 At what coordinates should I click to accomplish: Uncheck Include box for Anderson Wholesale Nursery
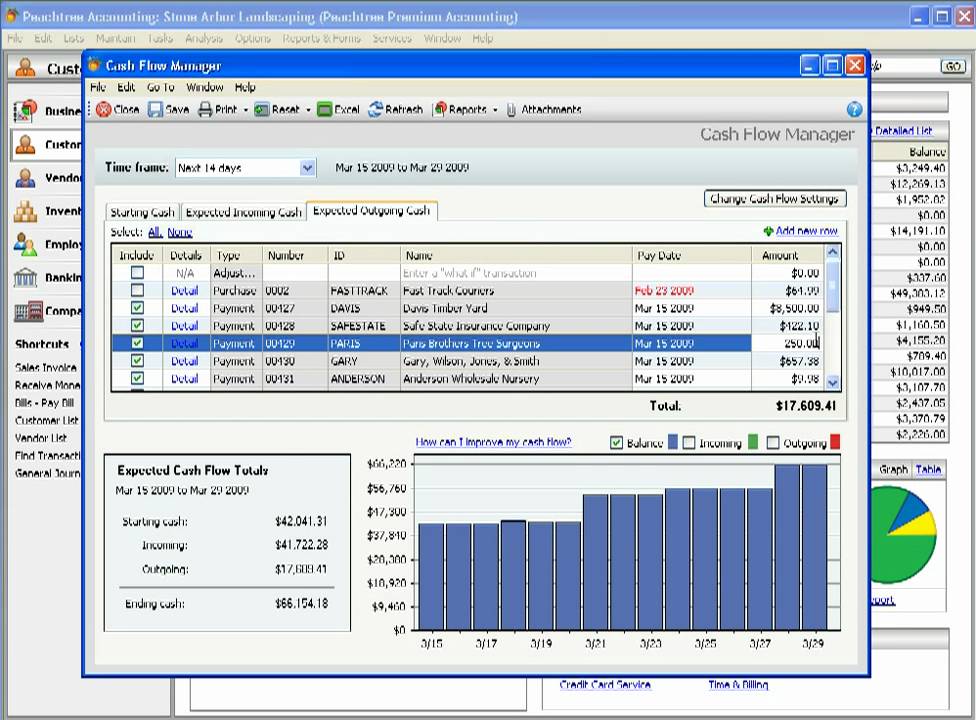click(137, 378)
